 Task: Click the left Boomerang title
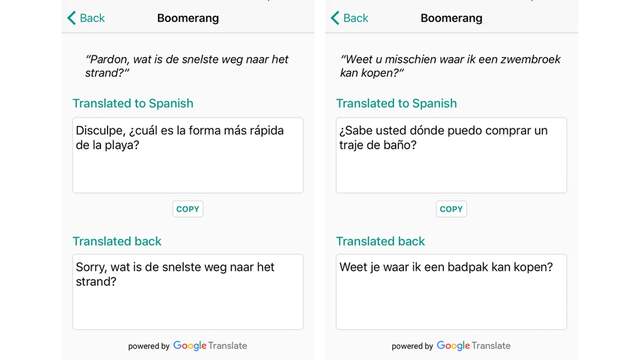(x=188, y=18)
